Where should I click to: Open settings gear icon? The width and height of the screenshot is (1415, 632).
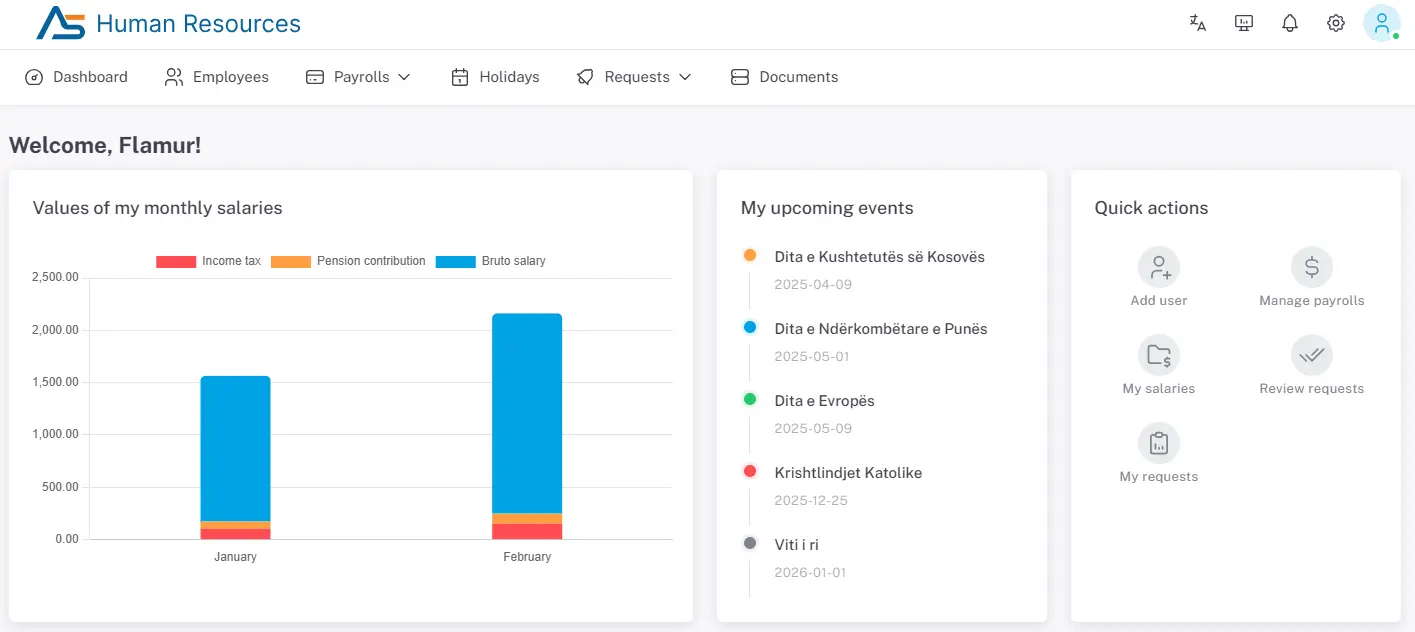pos(1336,23)
